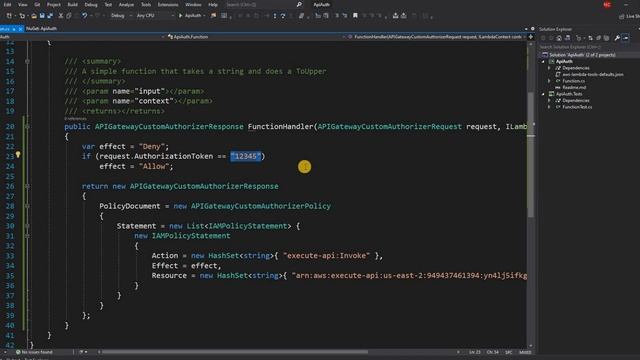Collapse the code block at line 20
The image size is (640, 360).
(27, 127)
